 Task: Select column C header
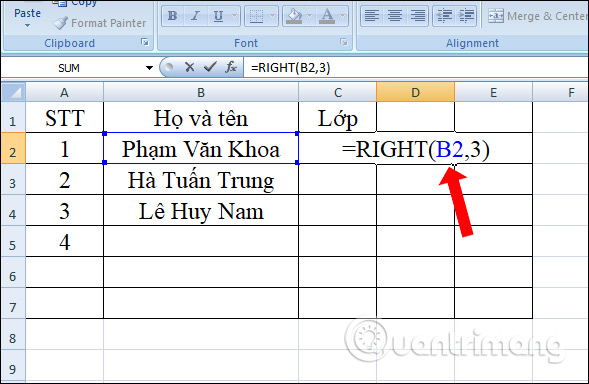338,92
